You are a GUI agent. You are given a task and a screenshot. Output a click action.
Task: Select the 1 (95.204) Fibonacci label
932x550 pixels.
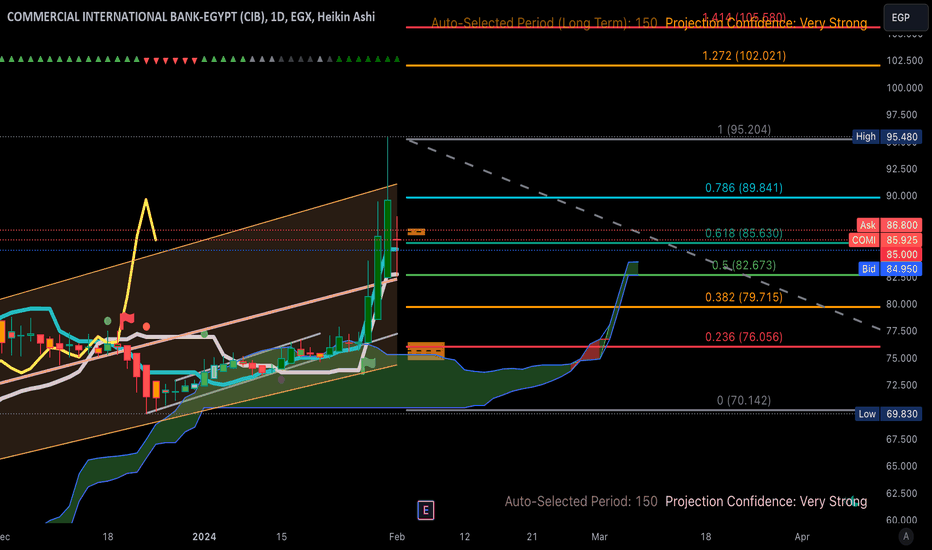click(x=744, y=130)
